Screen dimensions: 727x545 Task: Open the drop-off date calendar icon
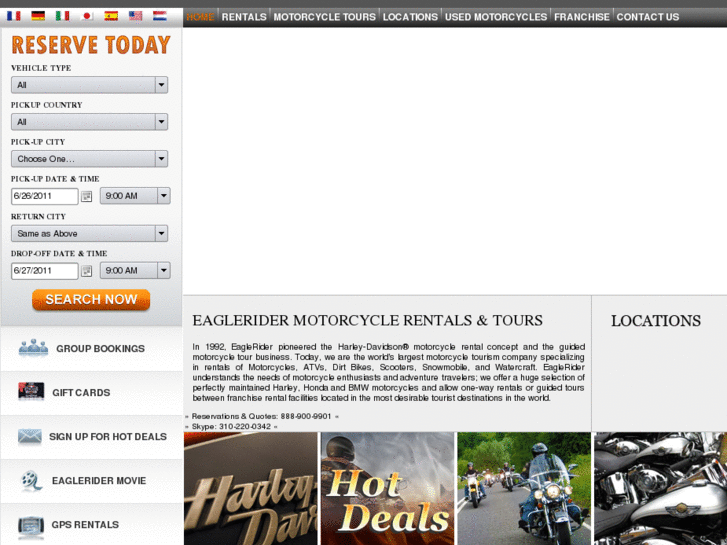[87, 271]
